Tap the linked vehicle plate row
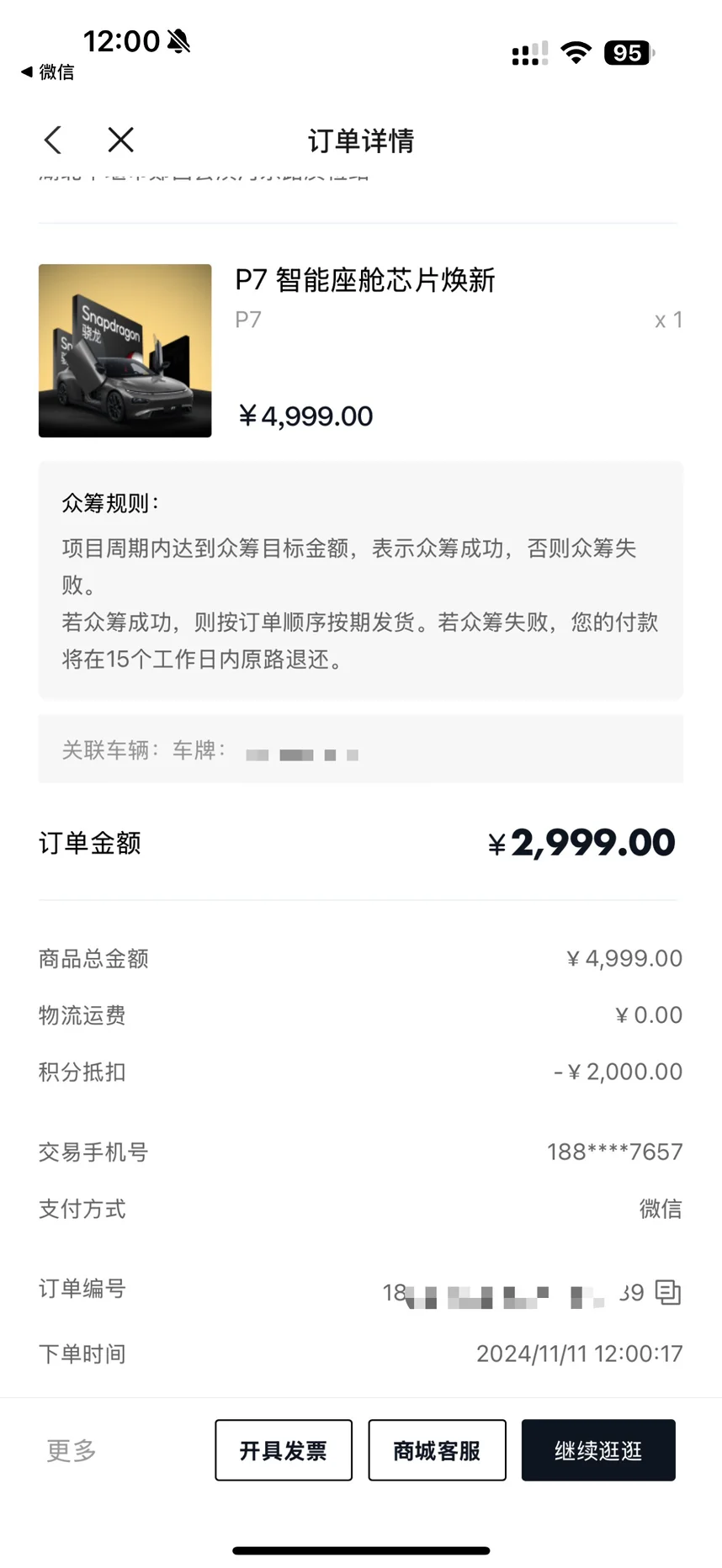722x1568 pixels. pyautogui.click(x=360, y=750)
